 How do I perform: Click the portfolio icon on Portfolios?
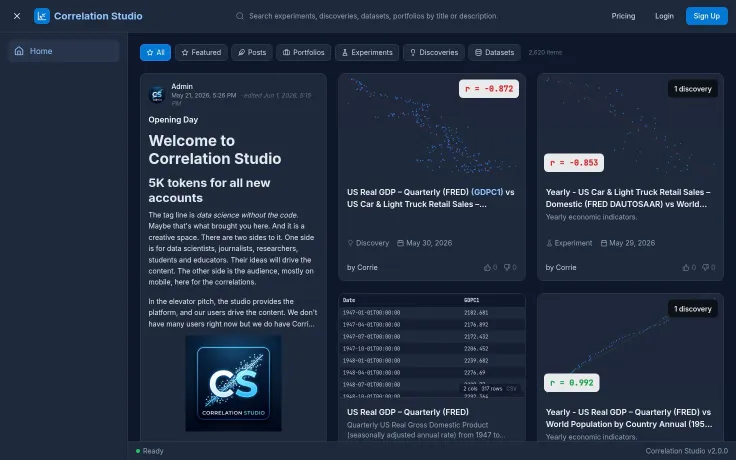(286, 53)
